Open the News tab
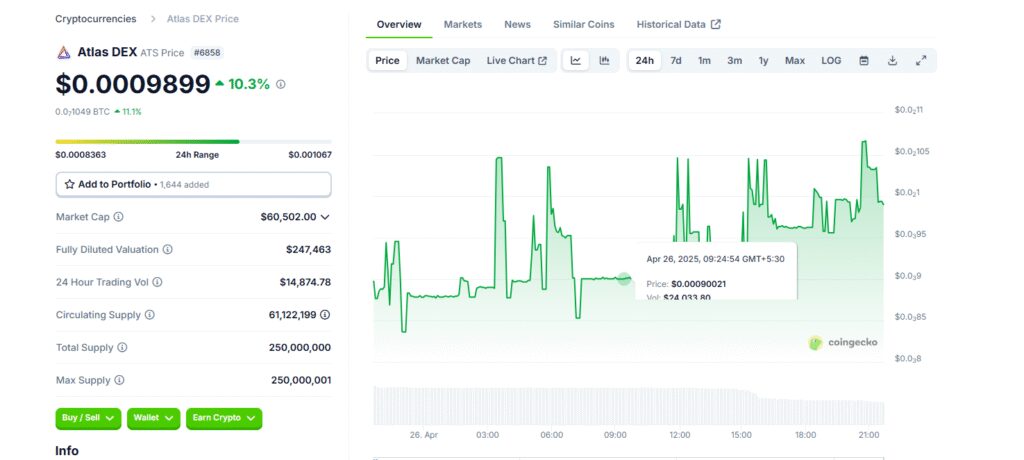This screenshot has width=1024, height=460. tap(517, 24)
